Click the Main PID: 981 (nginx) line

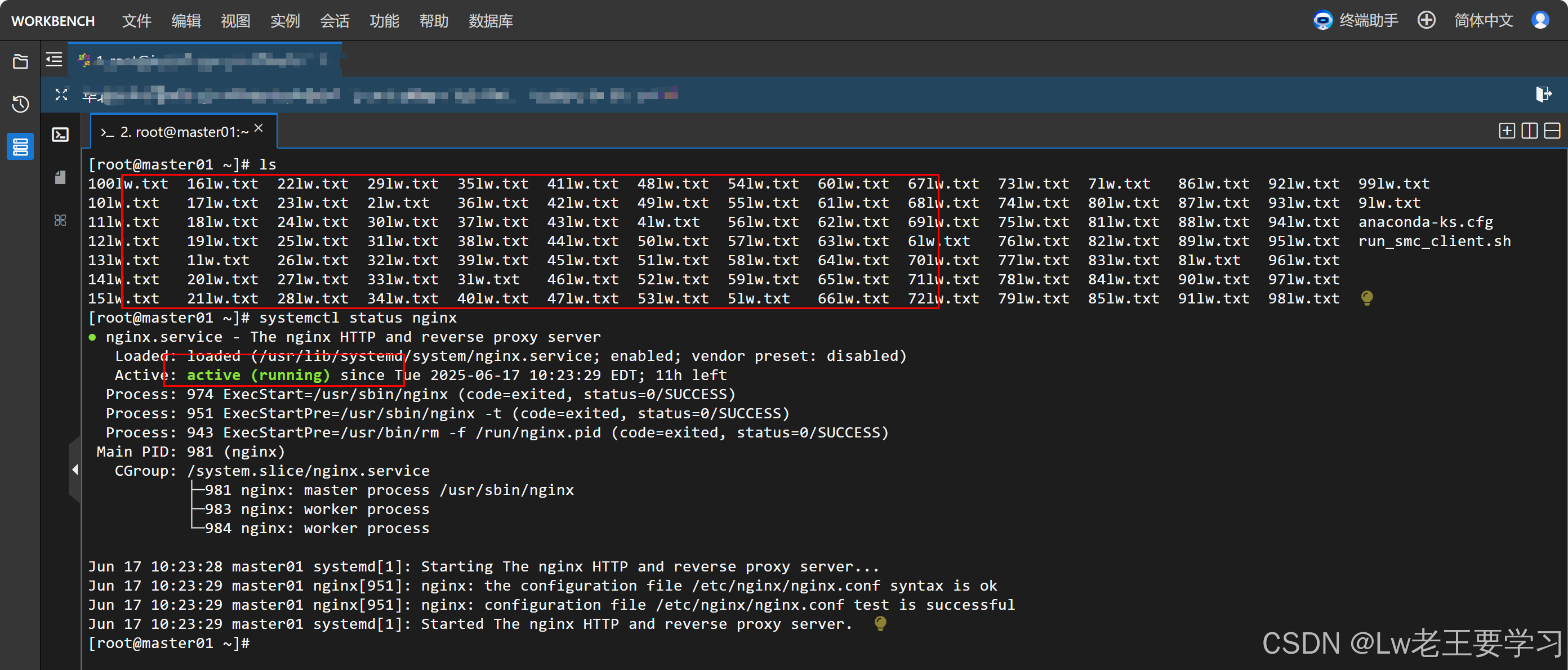point(190,452)
